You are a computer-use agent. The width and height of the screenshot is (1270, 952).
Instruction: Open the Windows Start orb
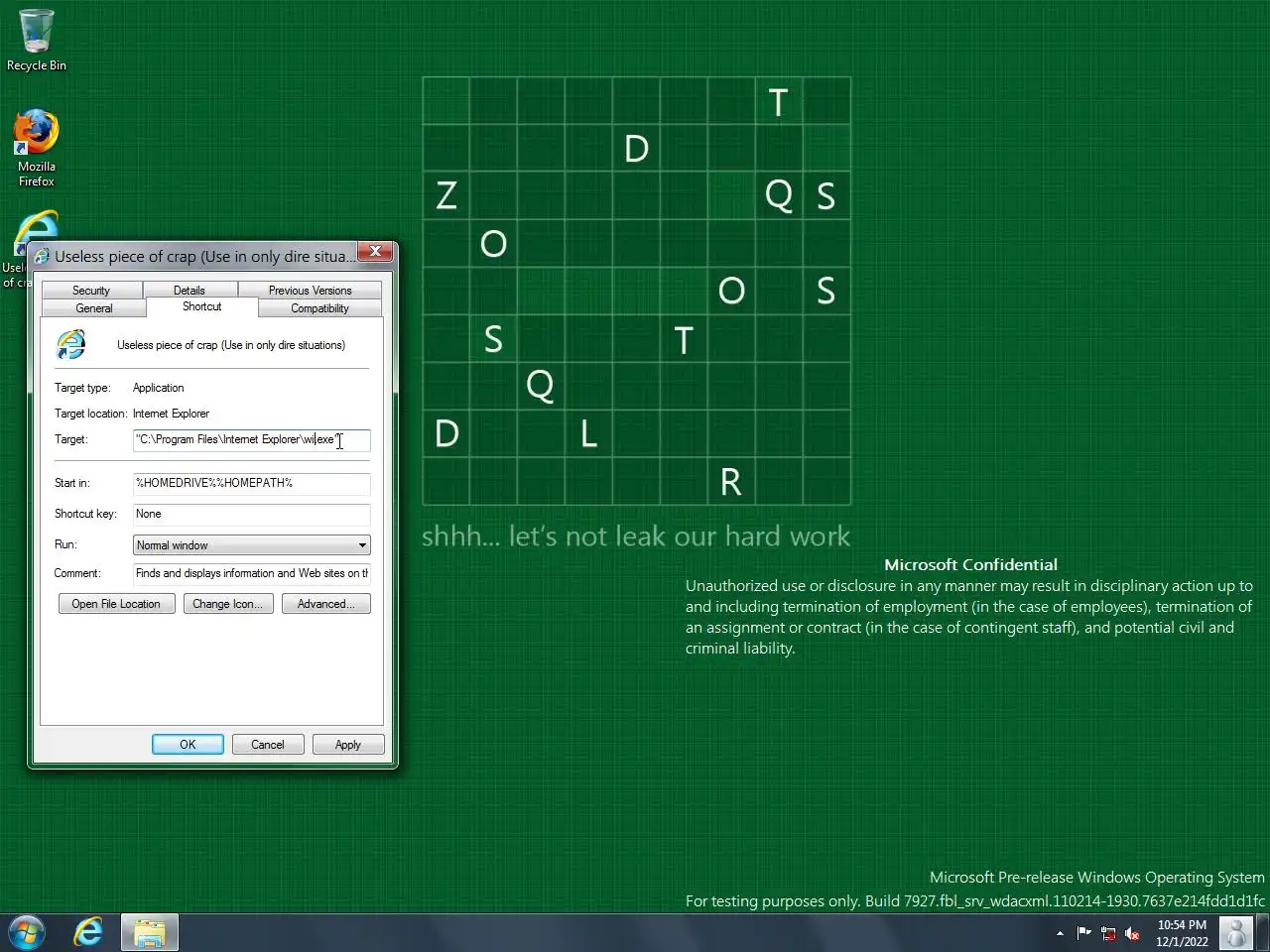(x=27, y=932)
